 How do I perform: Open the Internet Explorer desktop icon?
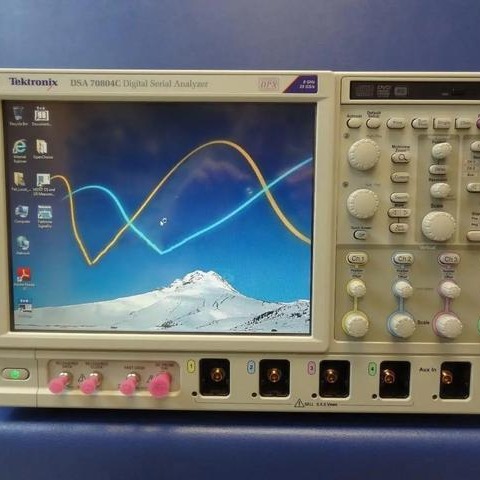pyautogui.click(x=20, y=151)
